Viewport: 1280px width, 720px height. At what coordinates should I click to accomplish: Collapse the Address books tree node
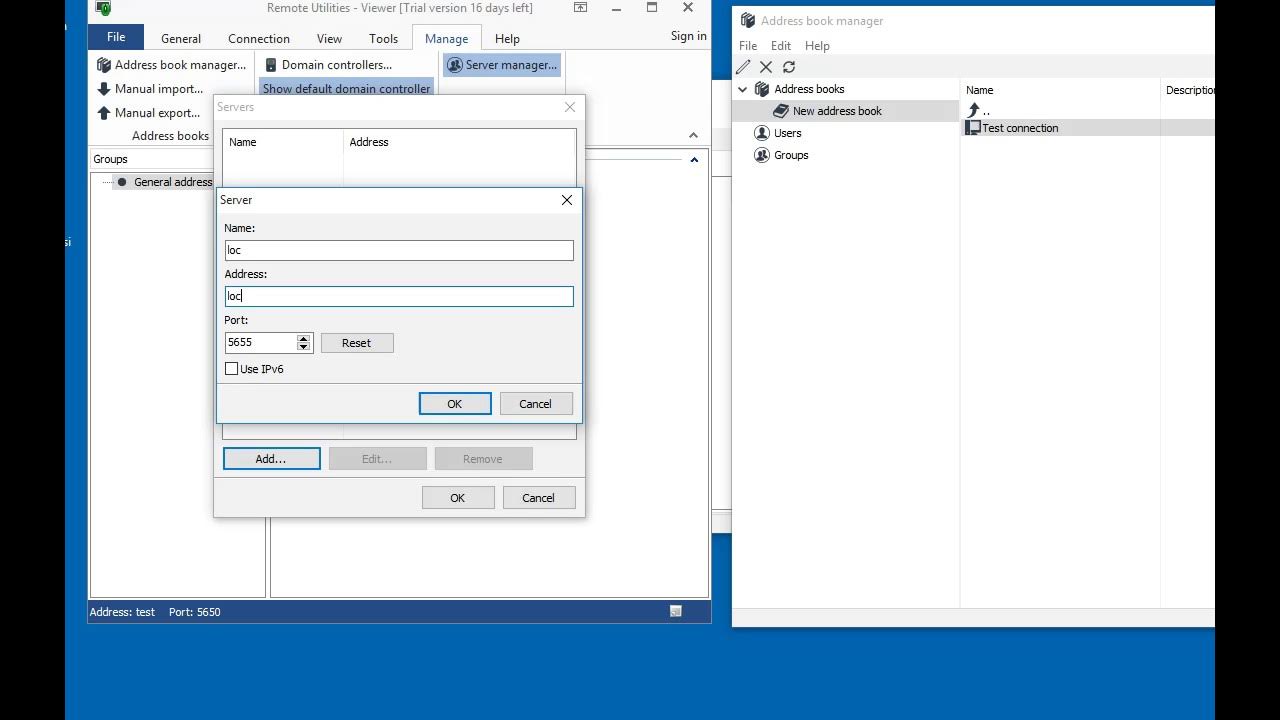coord(743,89)
